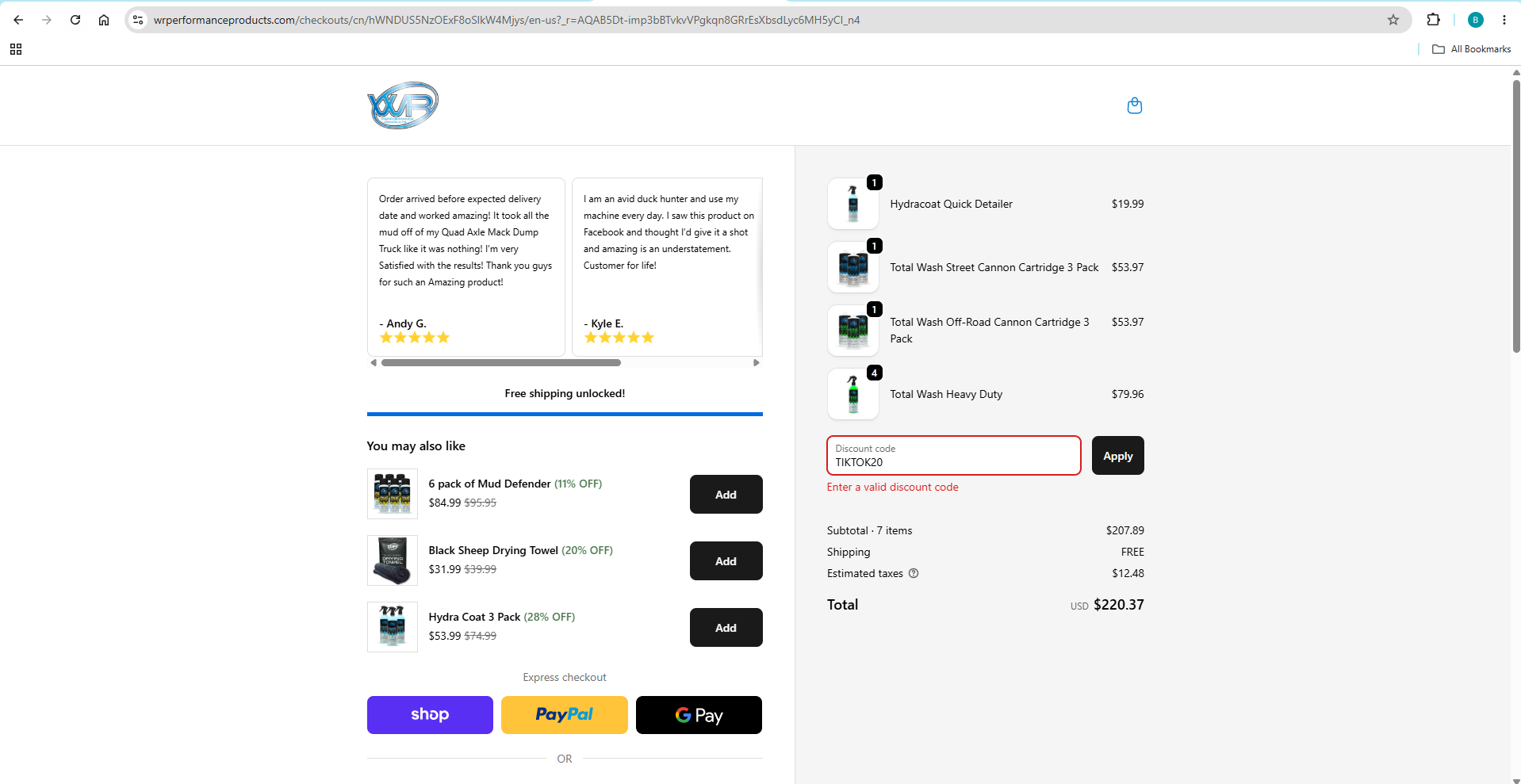This screenshot has height=784, width=1521.
Task: Open the browser extensions menu
Action: click(1433, 20)
